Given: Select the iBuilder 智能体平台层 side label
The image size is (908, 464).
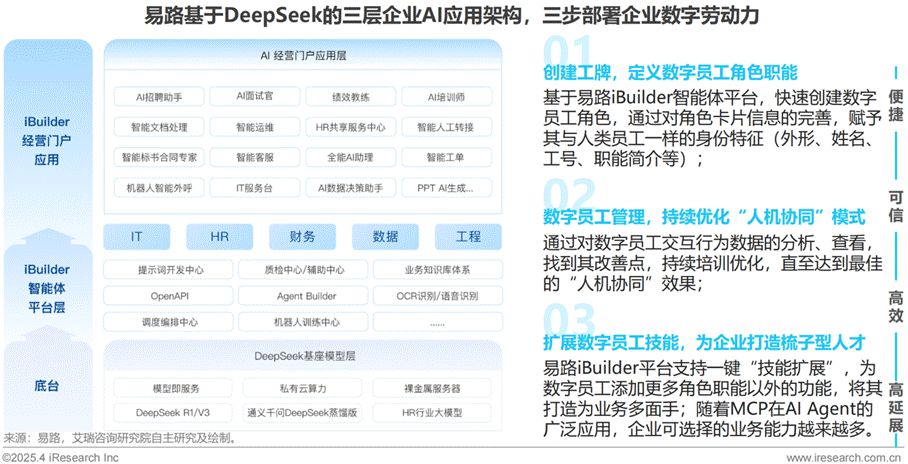Looking at the screenshot, I should click(47, 288).
